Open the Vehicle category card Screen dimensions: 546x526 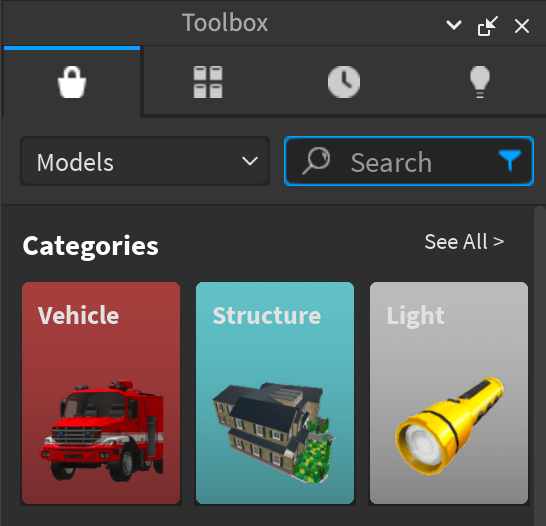point(101,393)
